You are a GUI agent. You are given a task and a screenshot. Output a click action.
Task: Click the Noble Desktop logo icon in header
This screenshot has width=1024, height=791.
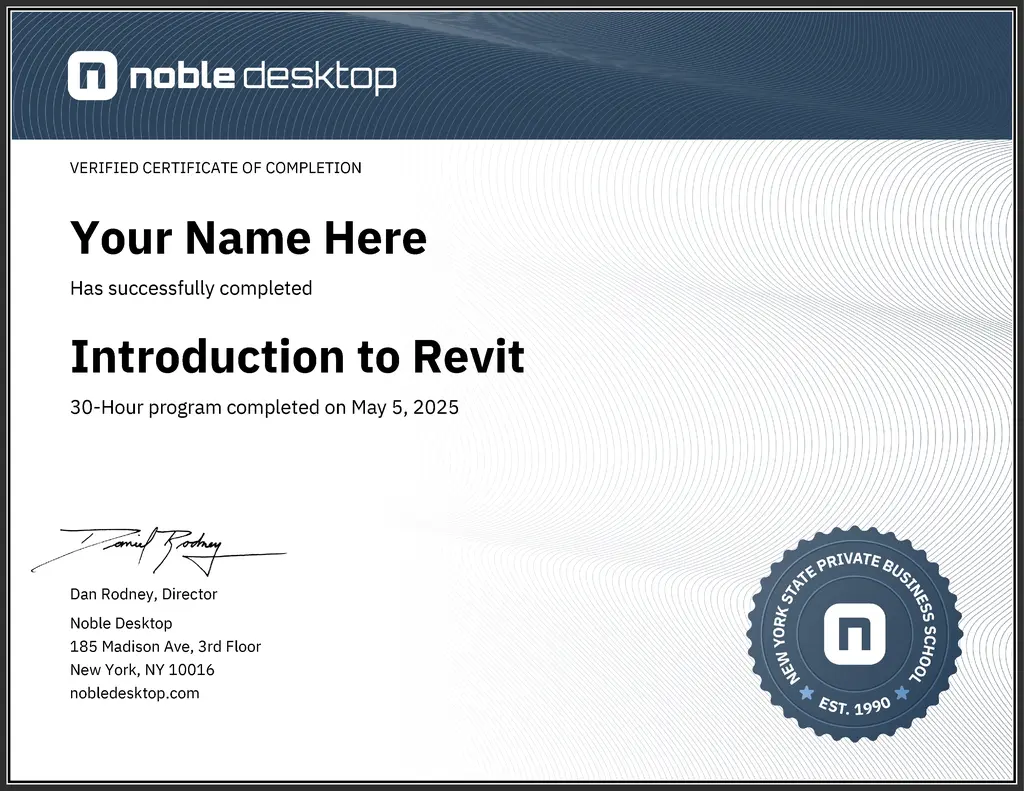[x=92, y=76]
